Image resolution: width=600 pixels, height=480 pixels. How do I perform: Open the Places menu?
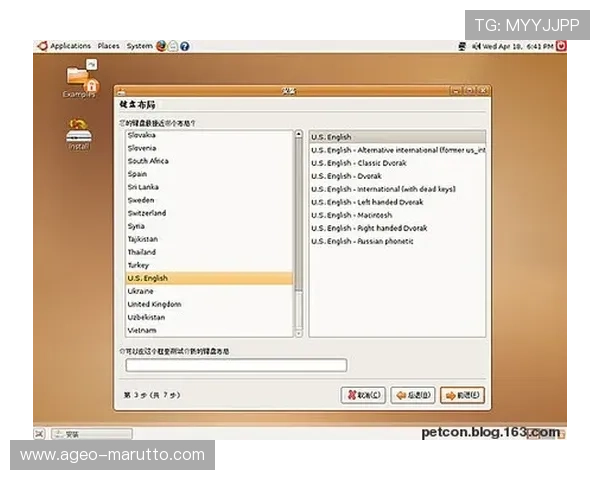point(108,46)
